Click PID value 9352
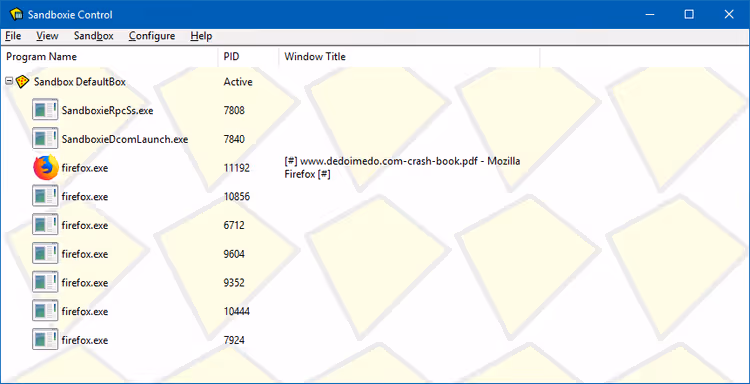The height and width of the screenshot is (384, 750). 234,283
